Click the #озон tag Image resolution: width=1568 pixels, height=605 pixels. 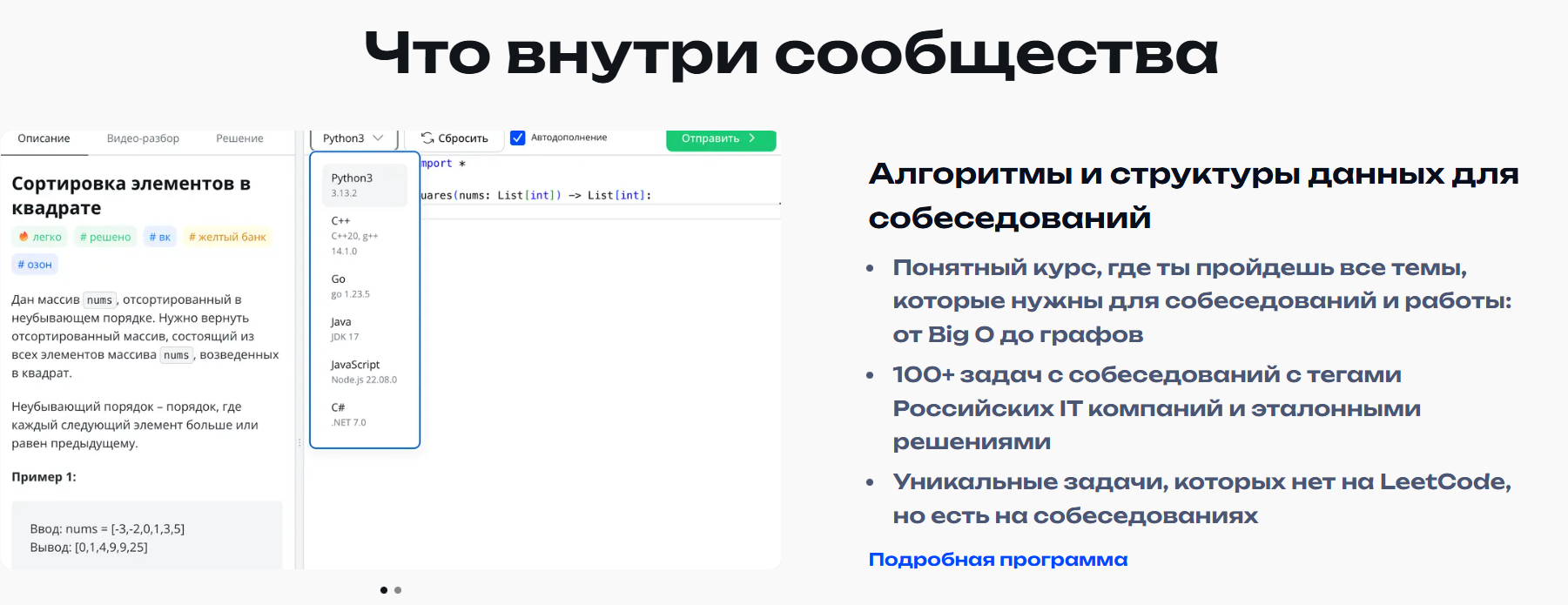(35, 265)
